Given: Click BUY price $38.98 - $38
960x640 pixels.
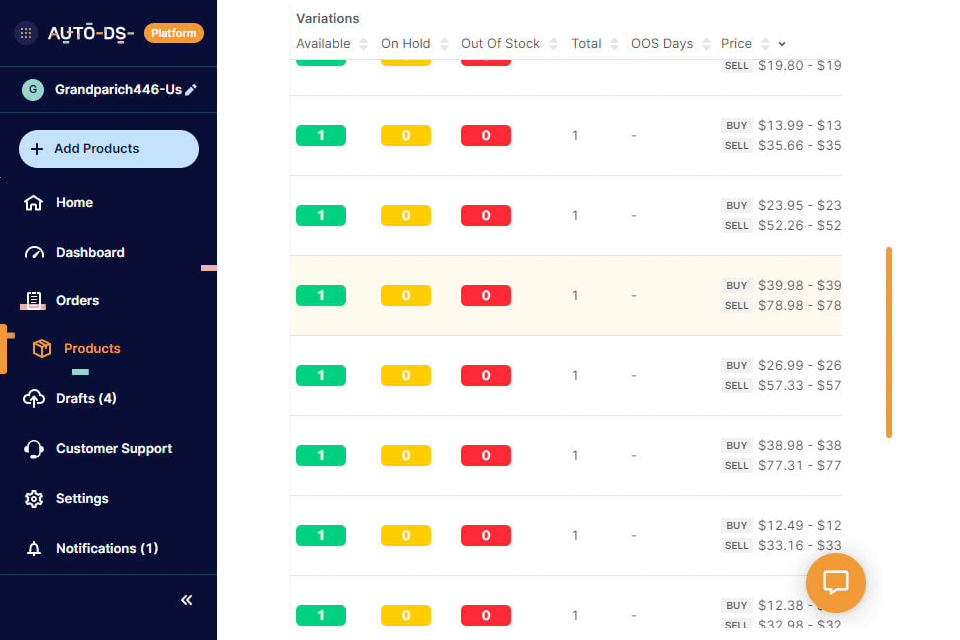Looking at the screenshot, I should coord(800,446).
